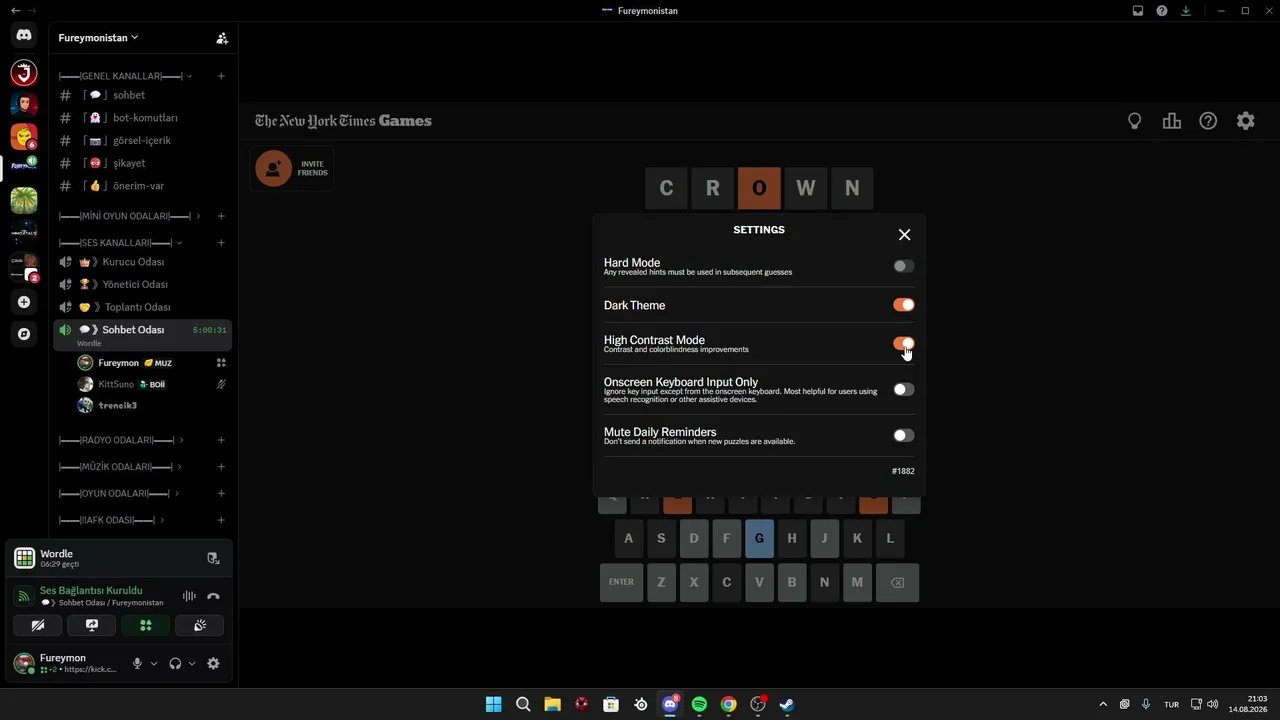The width and height of the screenshot is (1280, 720).
Task: Invite people to Fureymonistan server
Action: pyautogui.click(x=222, y=38)
